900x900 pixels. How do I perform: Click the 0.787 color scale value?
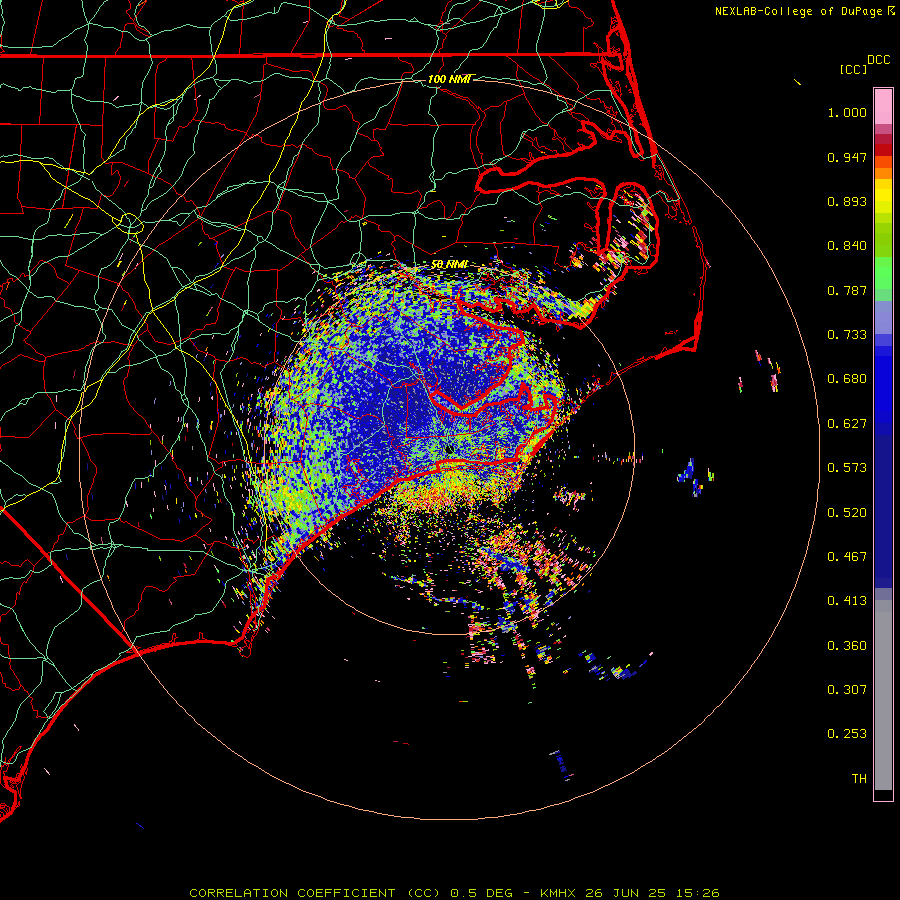[x=847, y=290]
